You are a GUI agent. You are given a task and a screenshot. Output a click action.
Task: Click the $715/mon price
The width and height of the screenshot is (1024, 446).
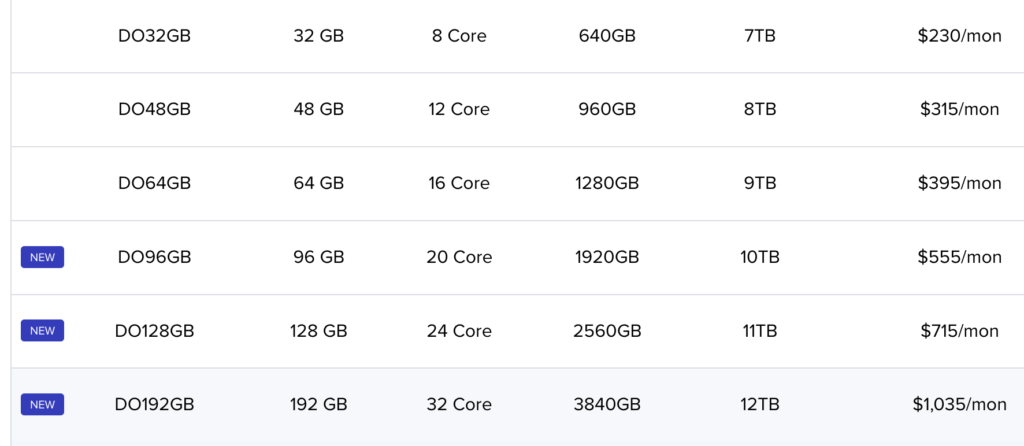tap(959, 331)
